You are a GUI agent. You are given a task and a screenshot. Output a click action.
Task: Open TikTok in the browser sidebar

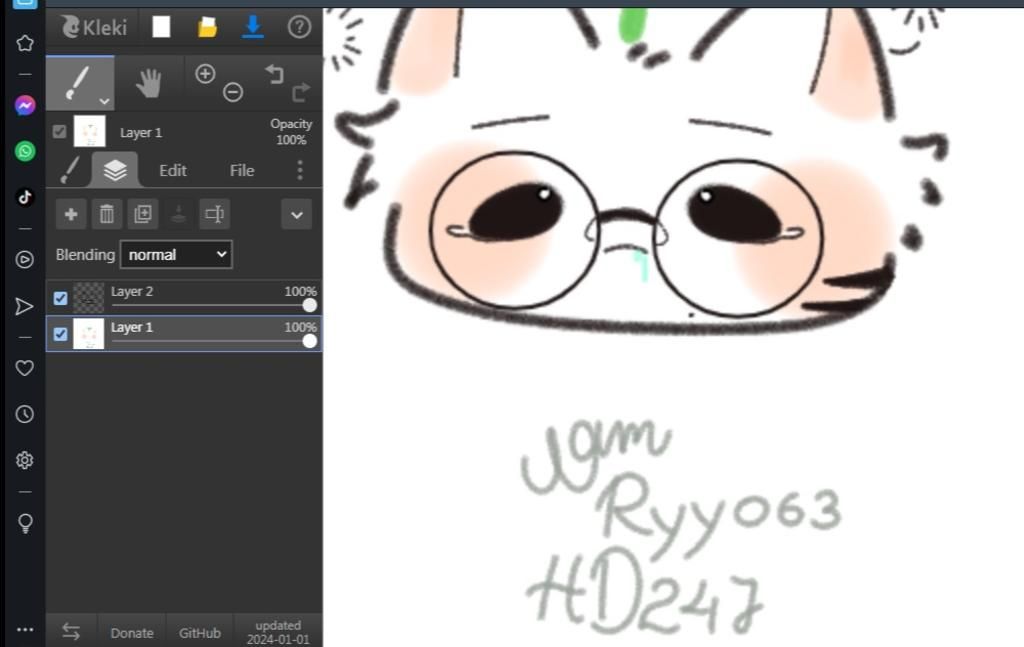[x=25, y=197]
